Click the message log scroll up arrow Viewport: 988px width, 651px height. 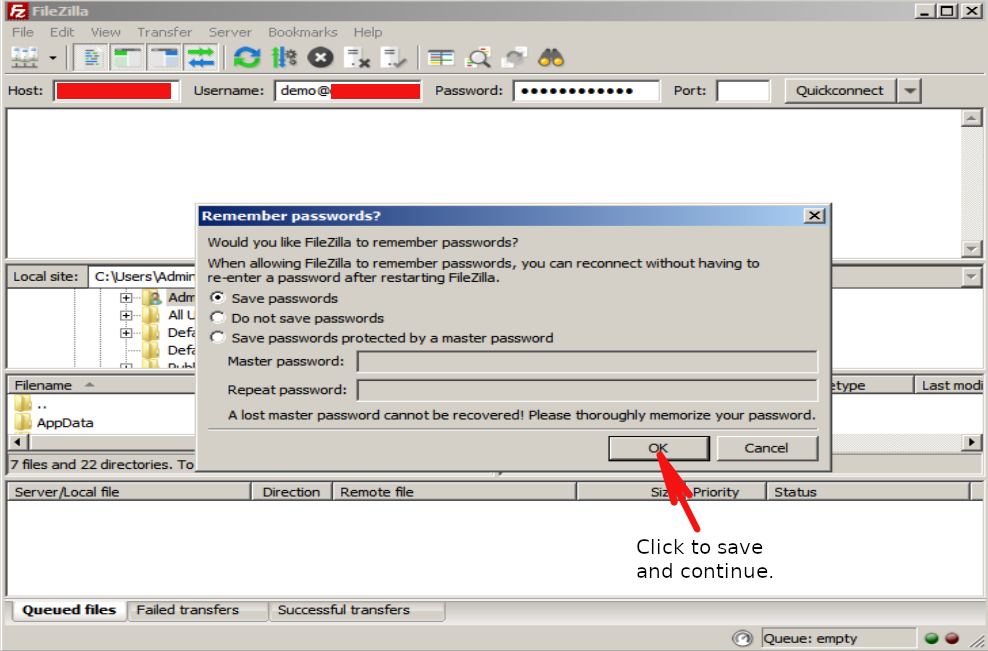(x=971, y=118)
